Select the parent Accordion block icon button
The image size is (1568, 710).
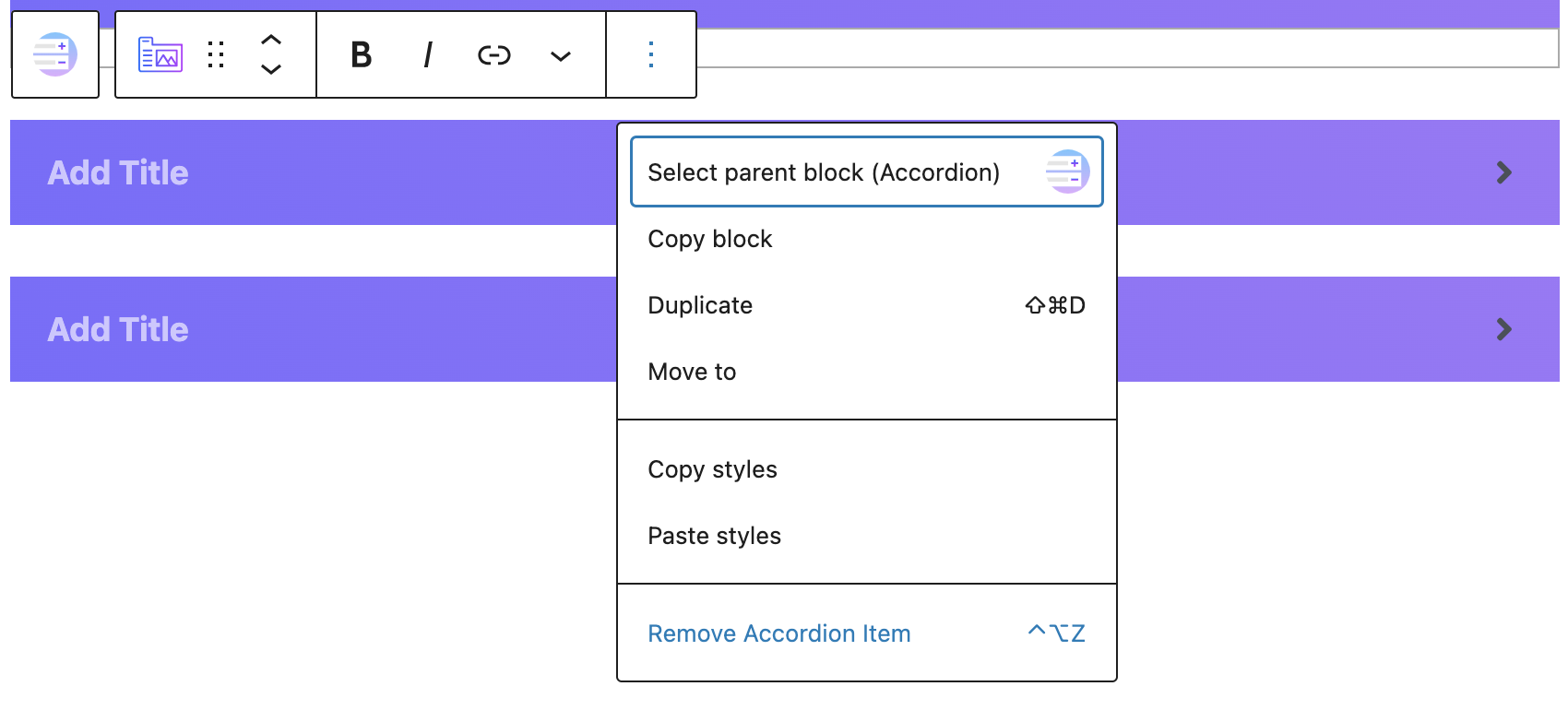(x=55, y=54)
